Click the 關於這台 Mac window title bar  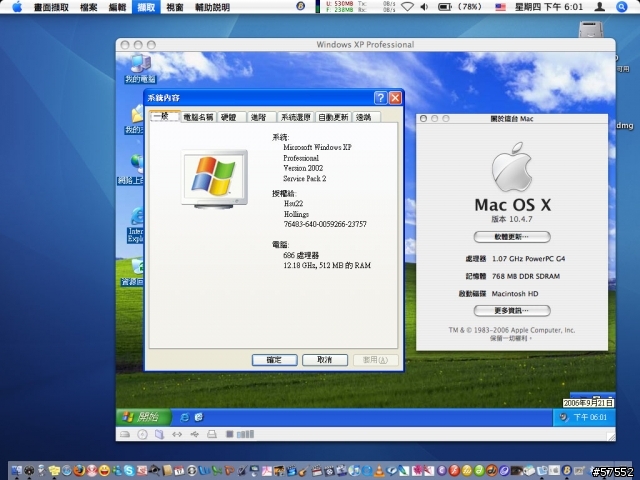coord(512,118)
